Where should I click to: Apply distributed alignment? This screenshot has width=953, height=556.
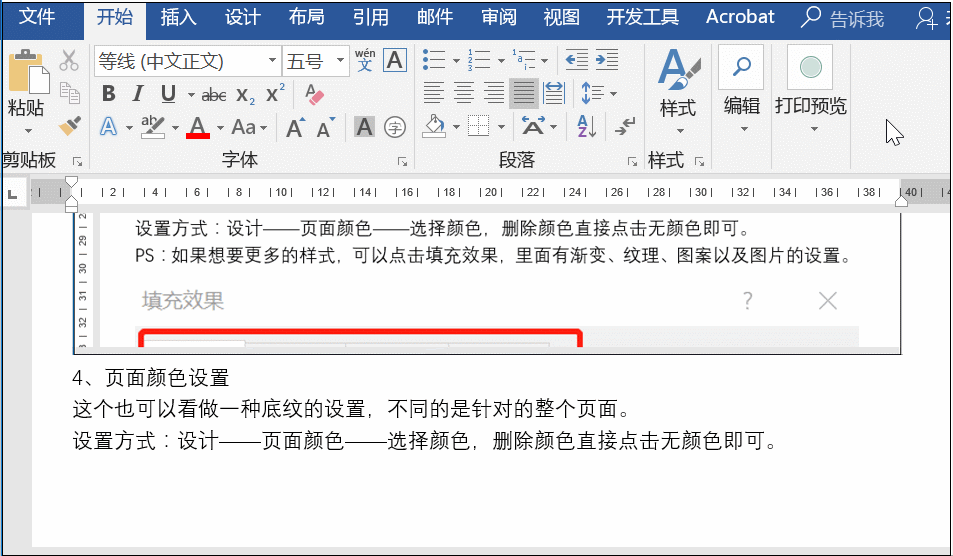point(554,93)
